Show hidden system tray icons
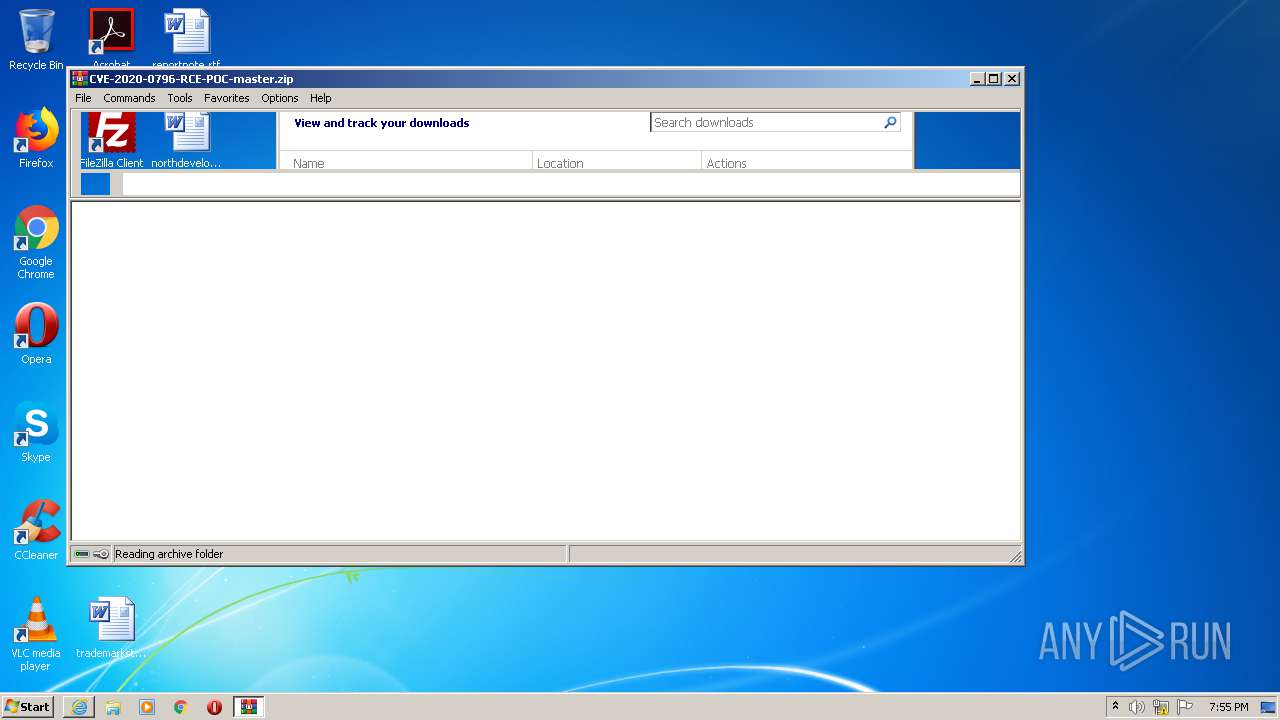 click(1115, 706)
